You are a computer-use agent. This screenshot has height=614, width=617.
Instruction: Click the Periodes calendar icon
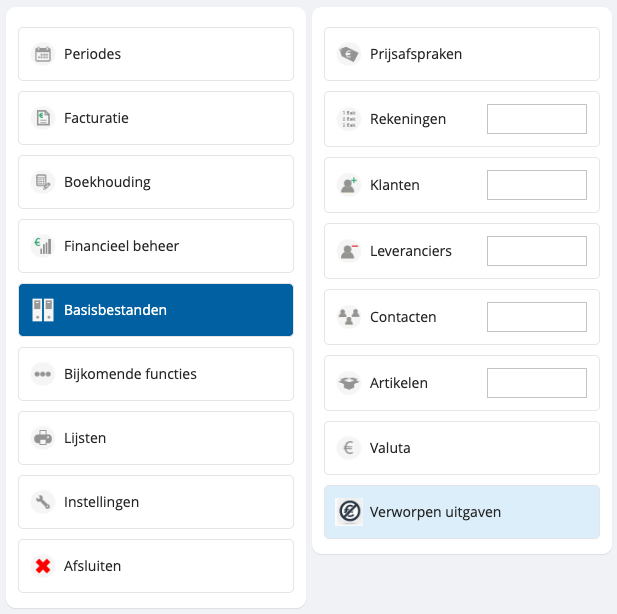tap(43, 54)
